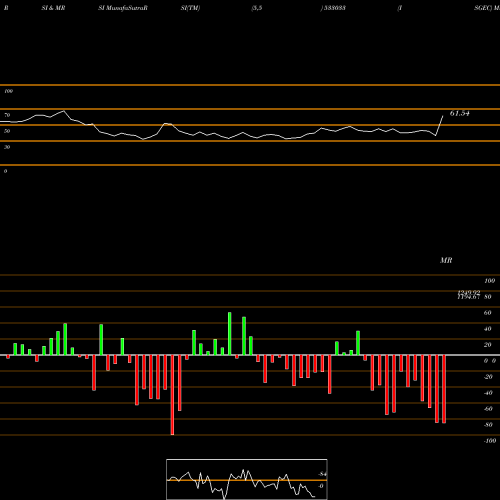Click the 61.54 RSI value label
This screenshot has width=500, height=500.
point(460,113)
